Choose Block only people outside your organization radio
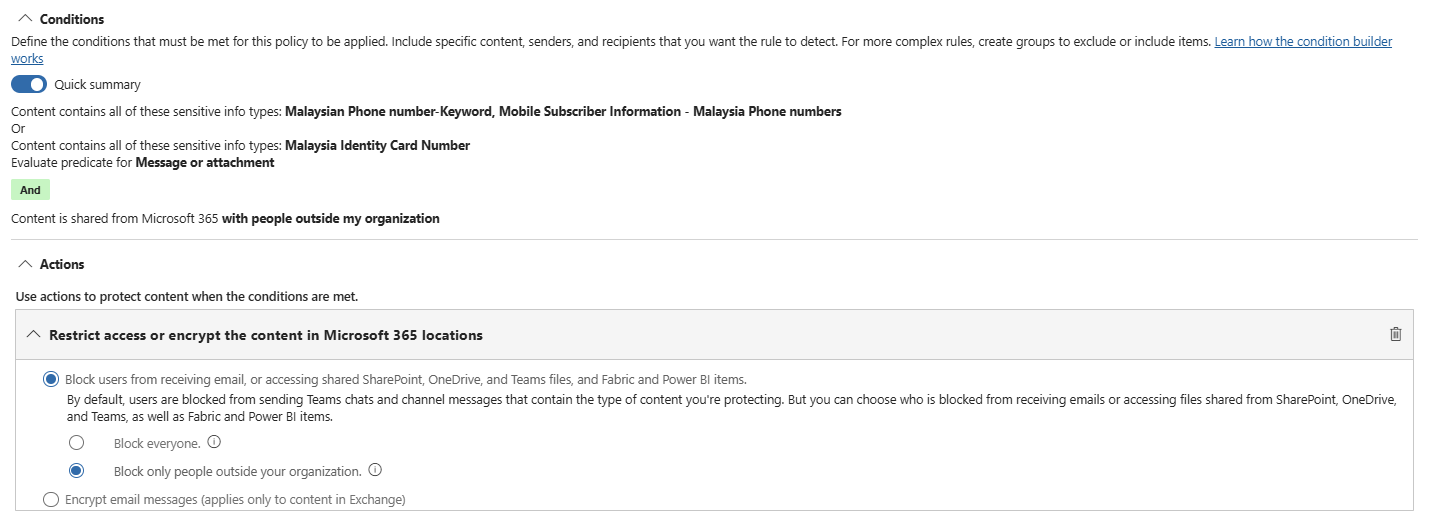Screen dimensions: 1438x517 point(76,471)
